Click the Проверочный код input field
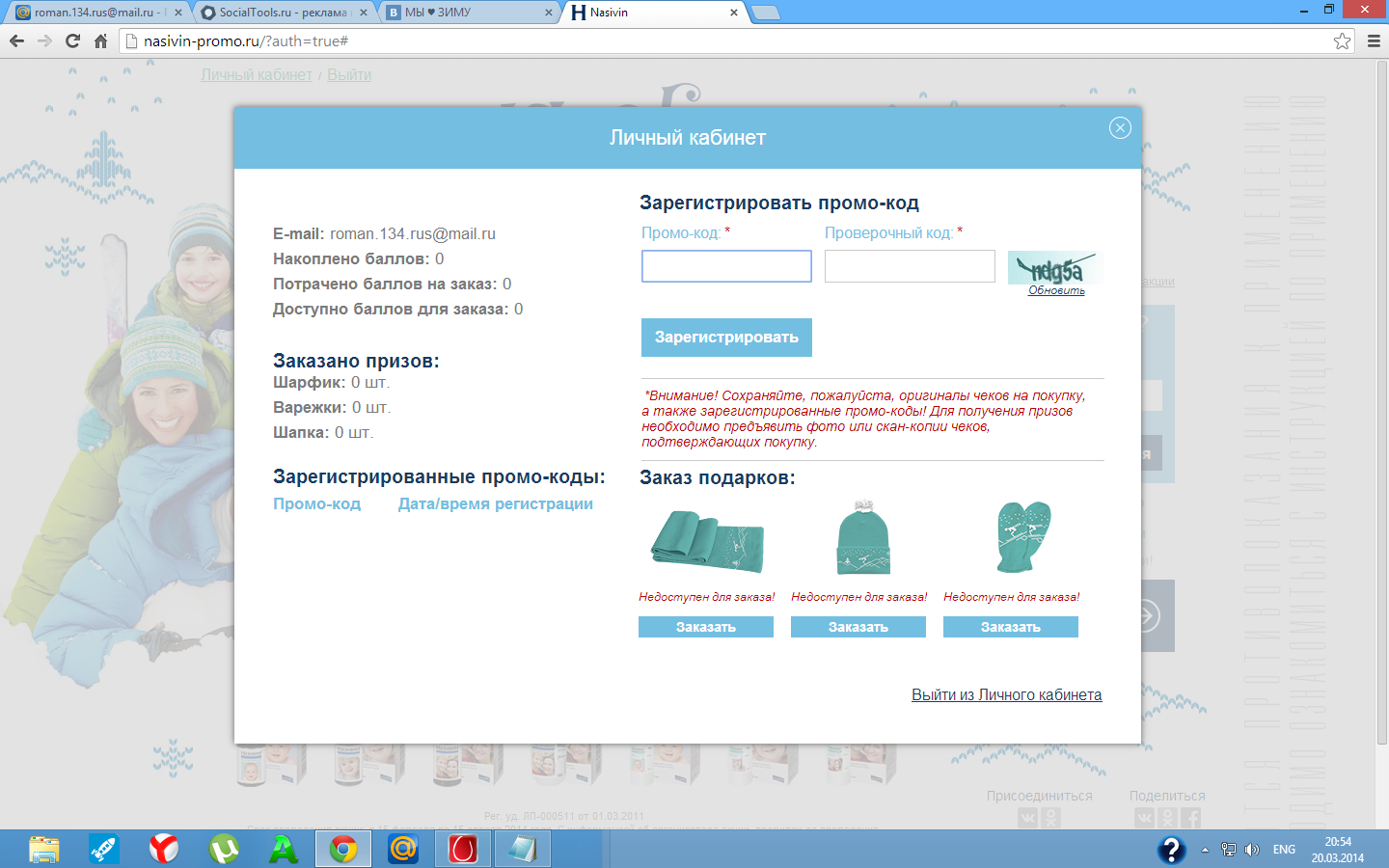 click(910, 266)
